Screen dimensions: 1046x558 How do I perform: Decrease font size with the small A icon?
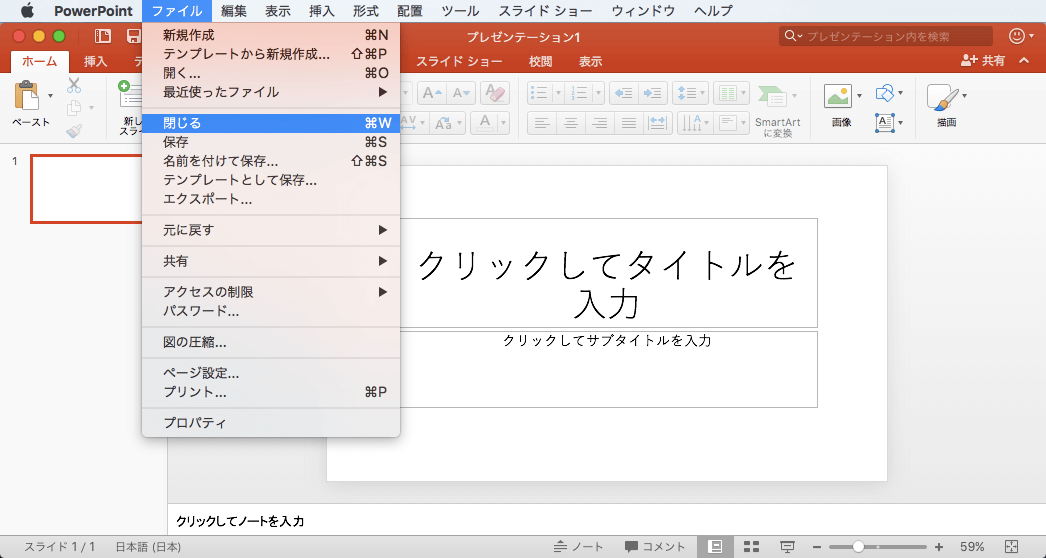461,93
